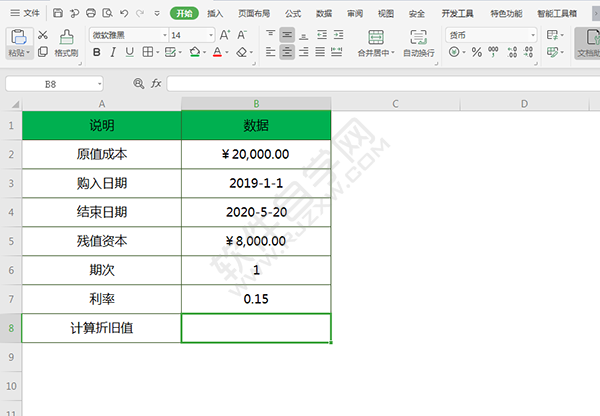
Task: Expand the borders dropdown arrow
Action: pos(157,52)
